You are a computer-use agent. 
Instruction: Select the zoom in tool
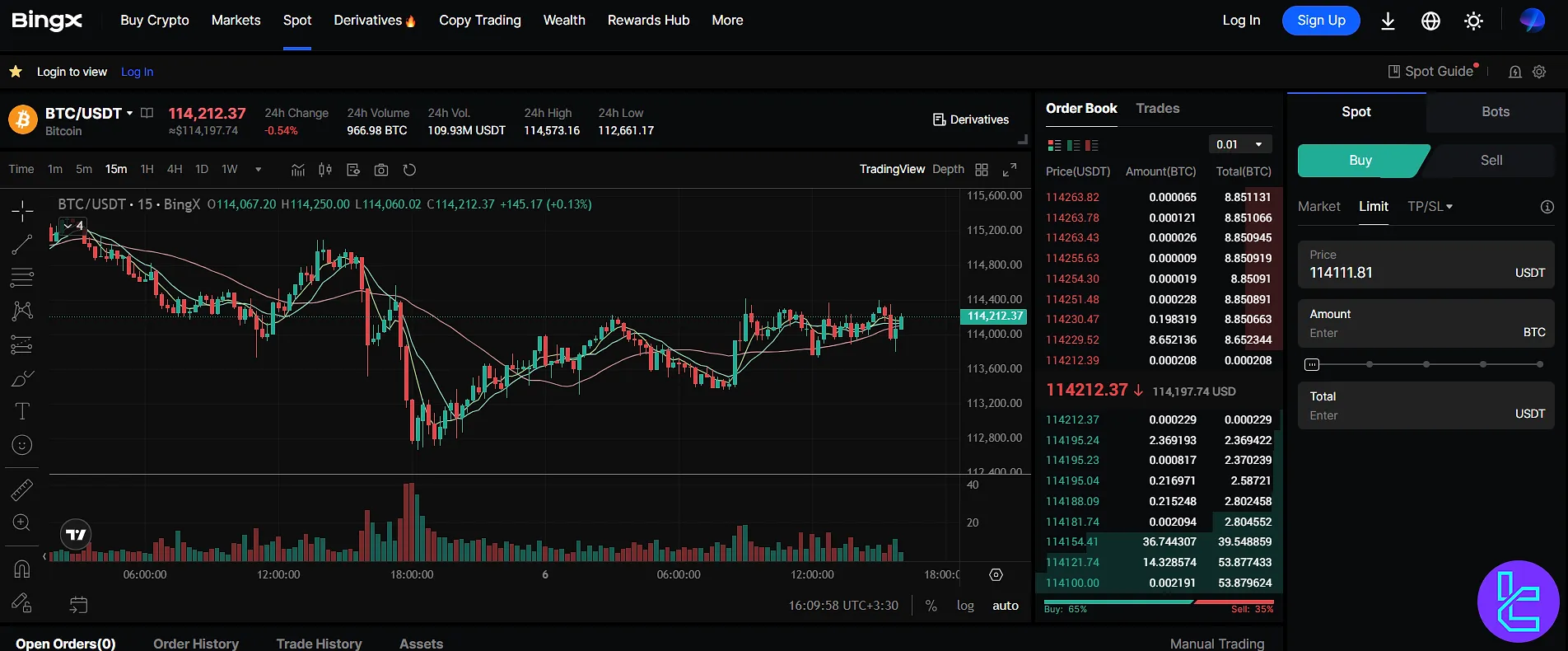click(22, 522)
